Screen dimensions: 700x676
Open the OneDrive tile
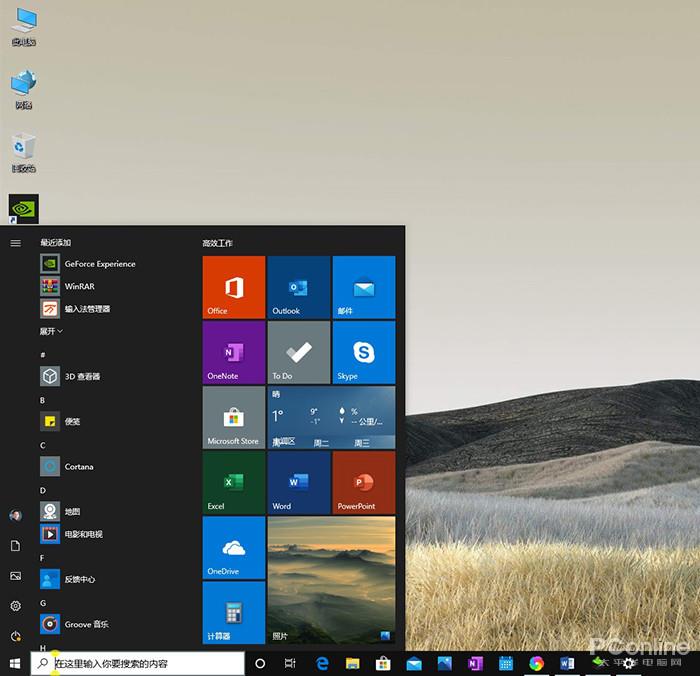coord(234,547)
